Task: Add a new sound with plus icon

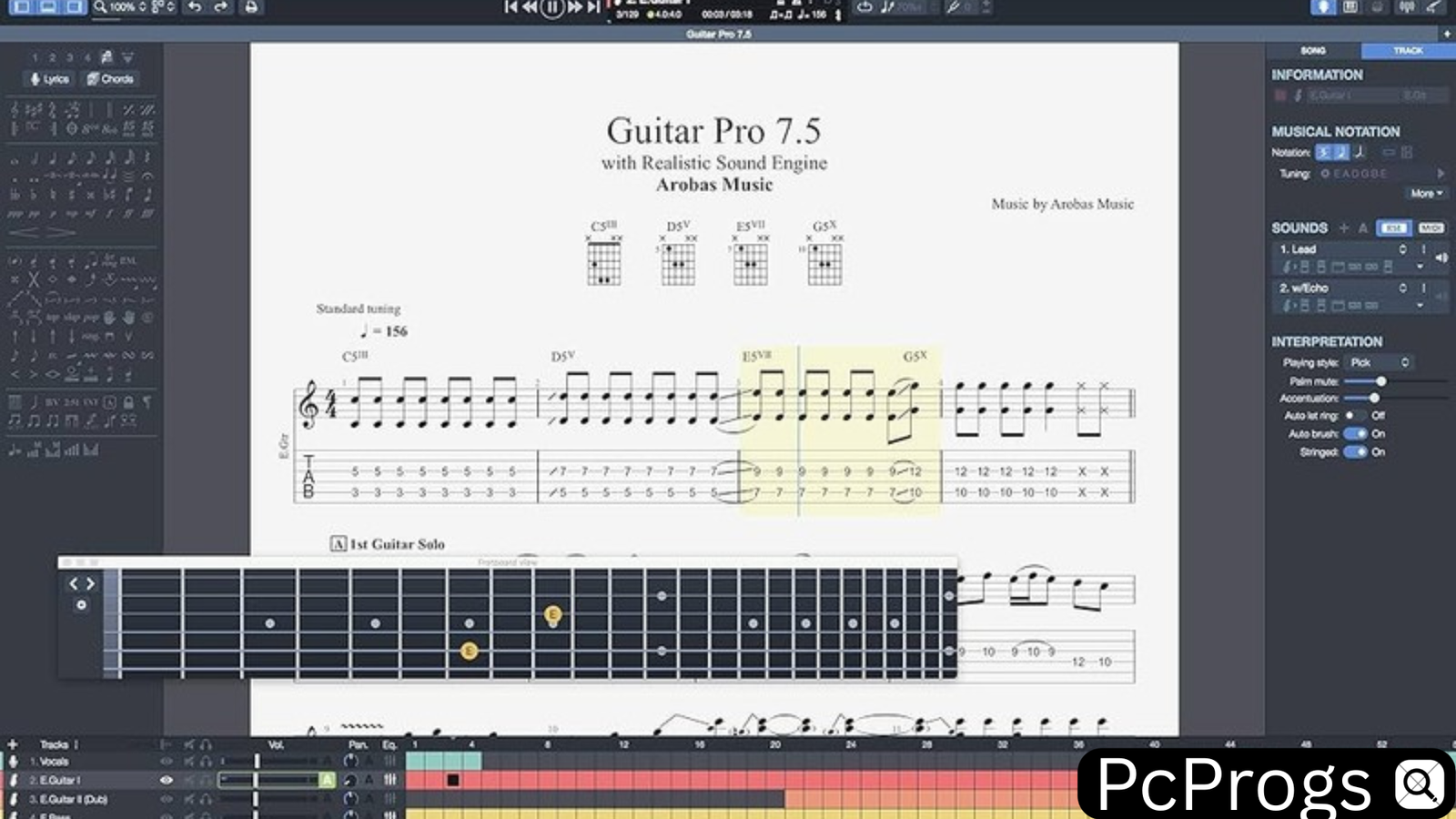Action: tap(1344, 227)
